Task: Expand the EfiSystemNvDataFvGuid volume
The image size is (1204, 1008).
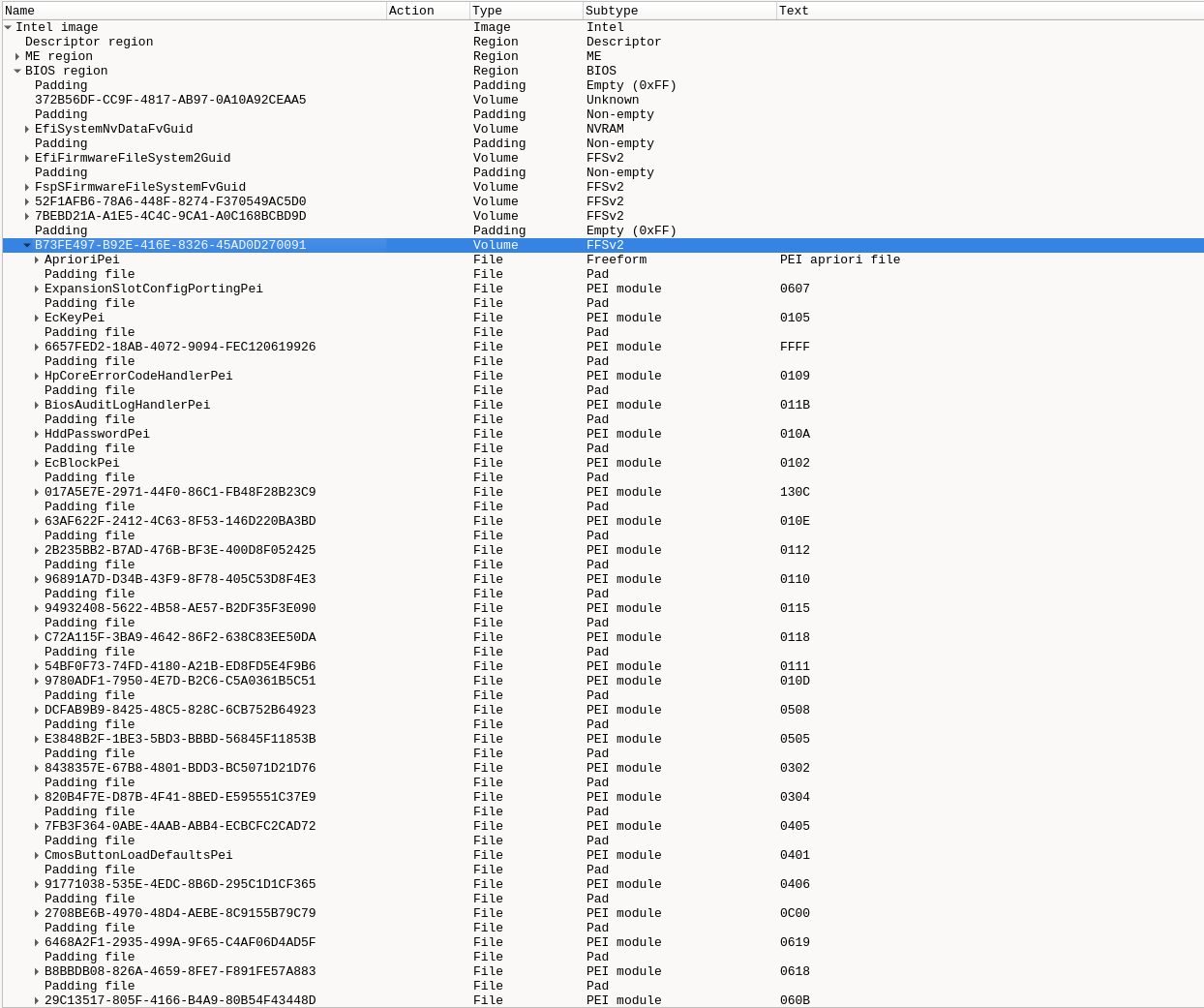Action: click(27, 129)
